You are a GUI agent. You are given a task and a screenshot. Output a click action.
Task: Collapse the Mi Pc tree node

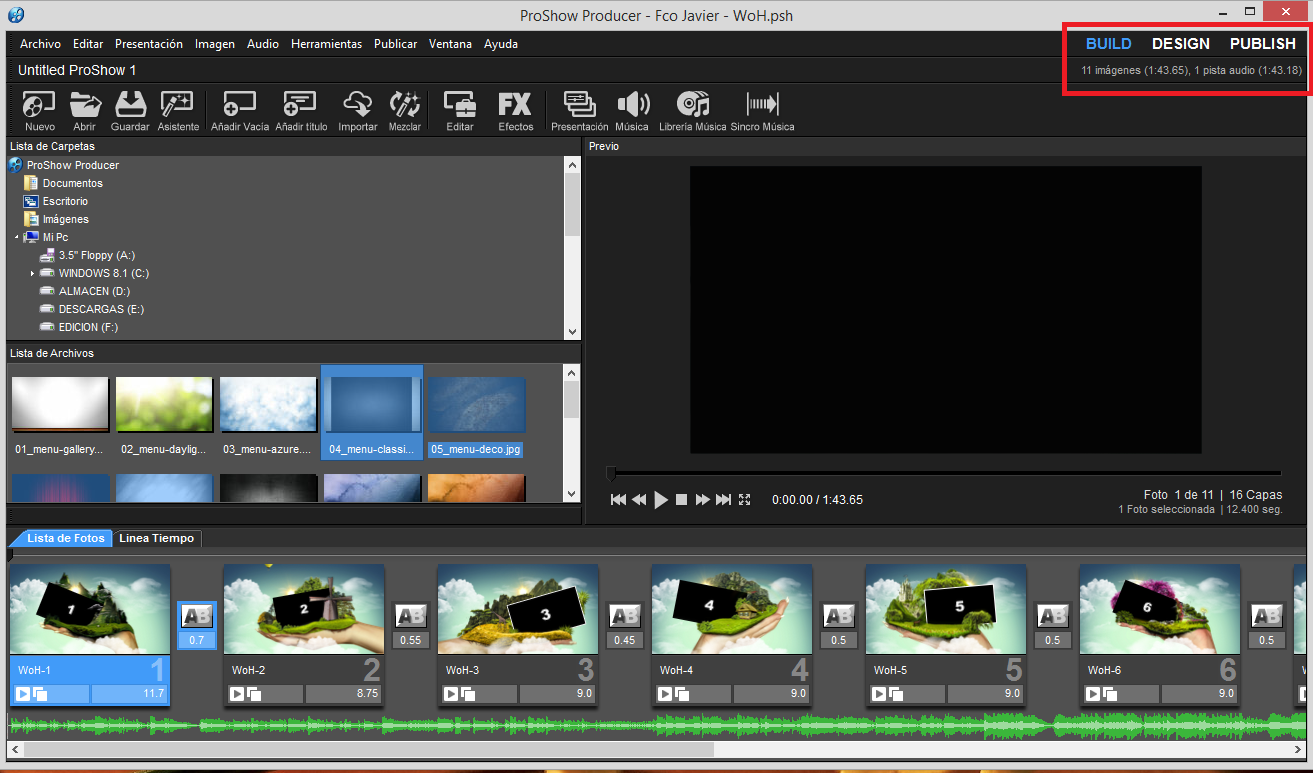click(x=17, y=237)
